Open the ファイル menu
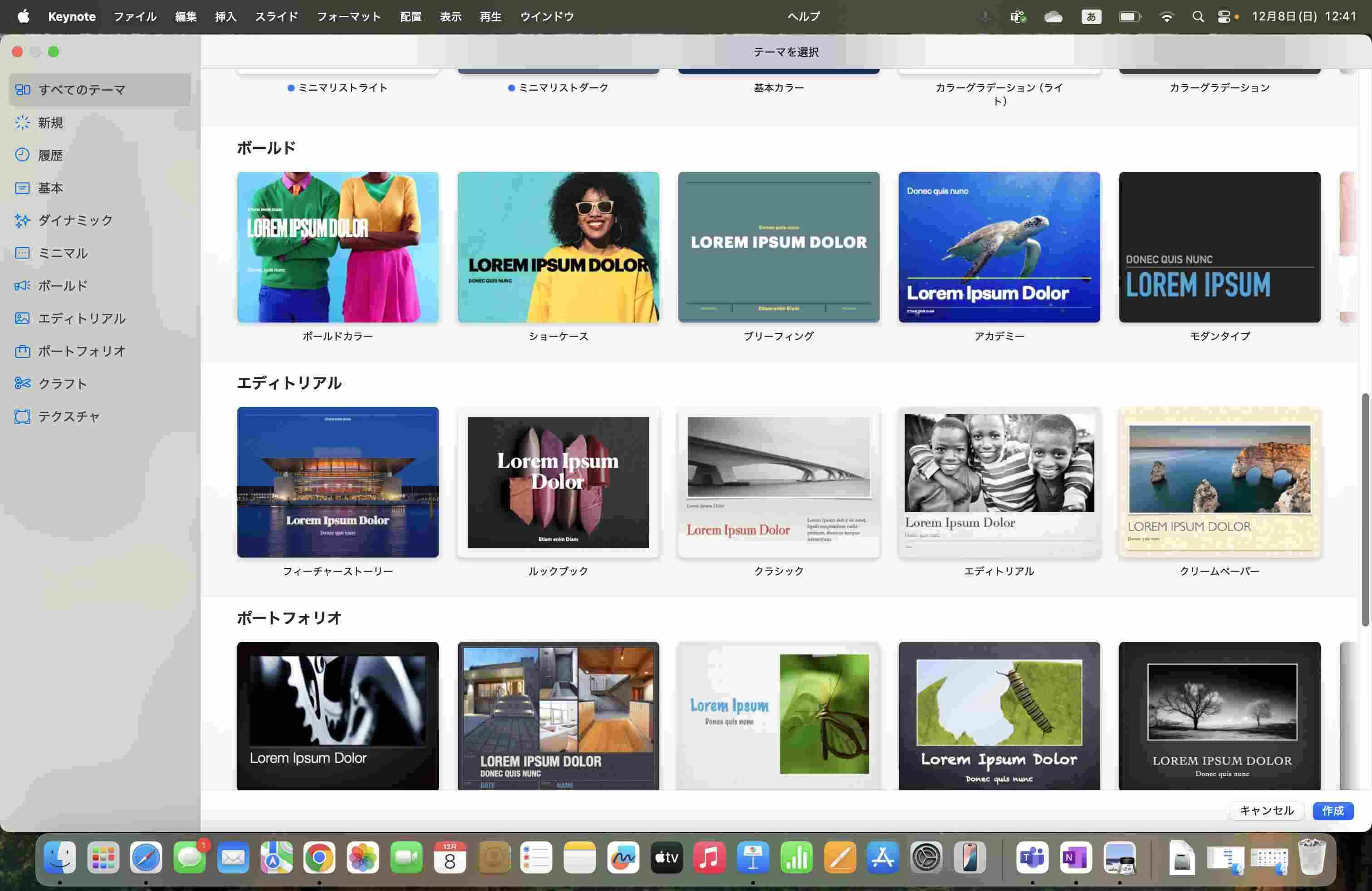The height and width of the screenshot is (891, 1372). coord(135,17)
